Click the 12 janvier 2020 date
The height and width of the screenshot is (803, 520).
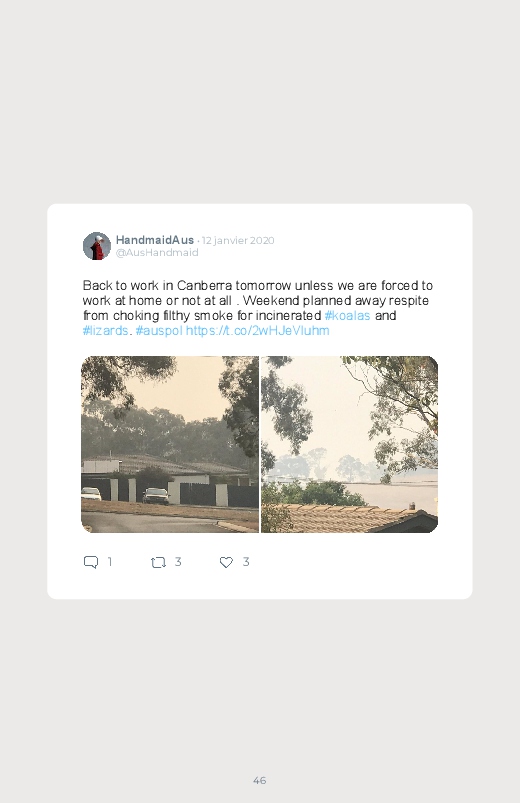coord(238,240)
